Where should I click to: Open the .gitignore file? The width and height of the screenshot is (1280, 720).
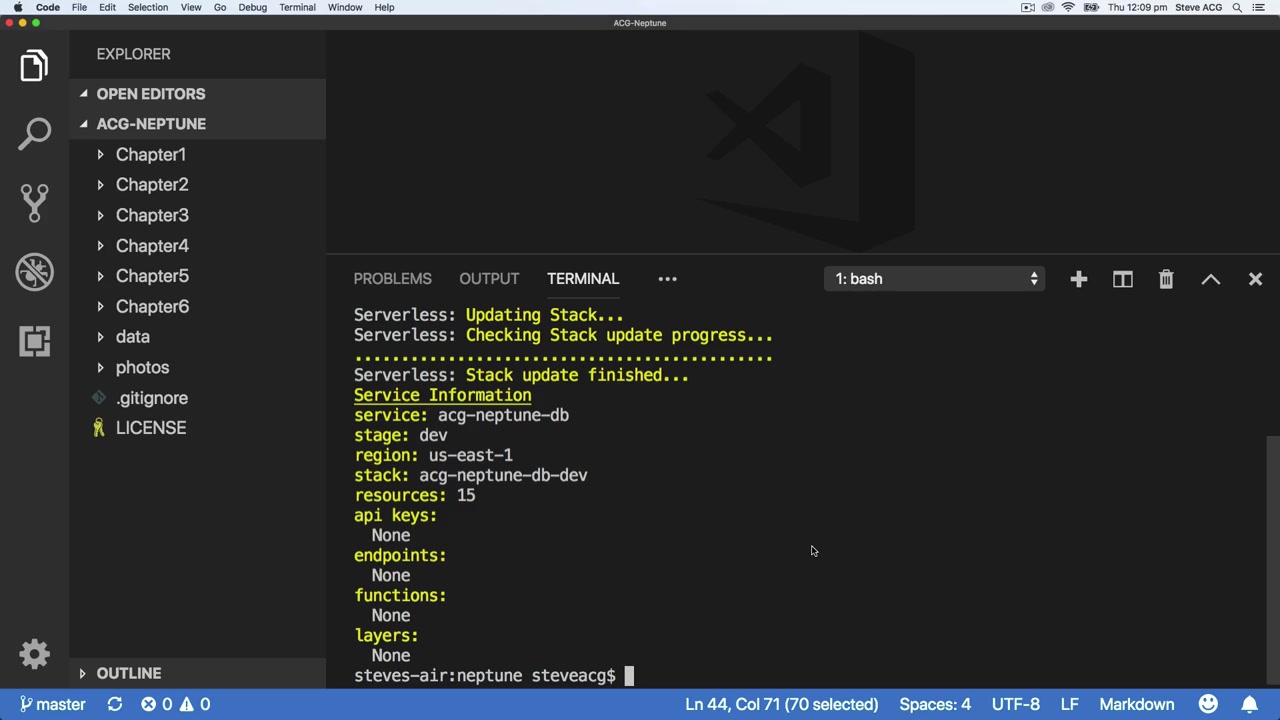151,398
